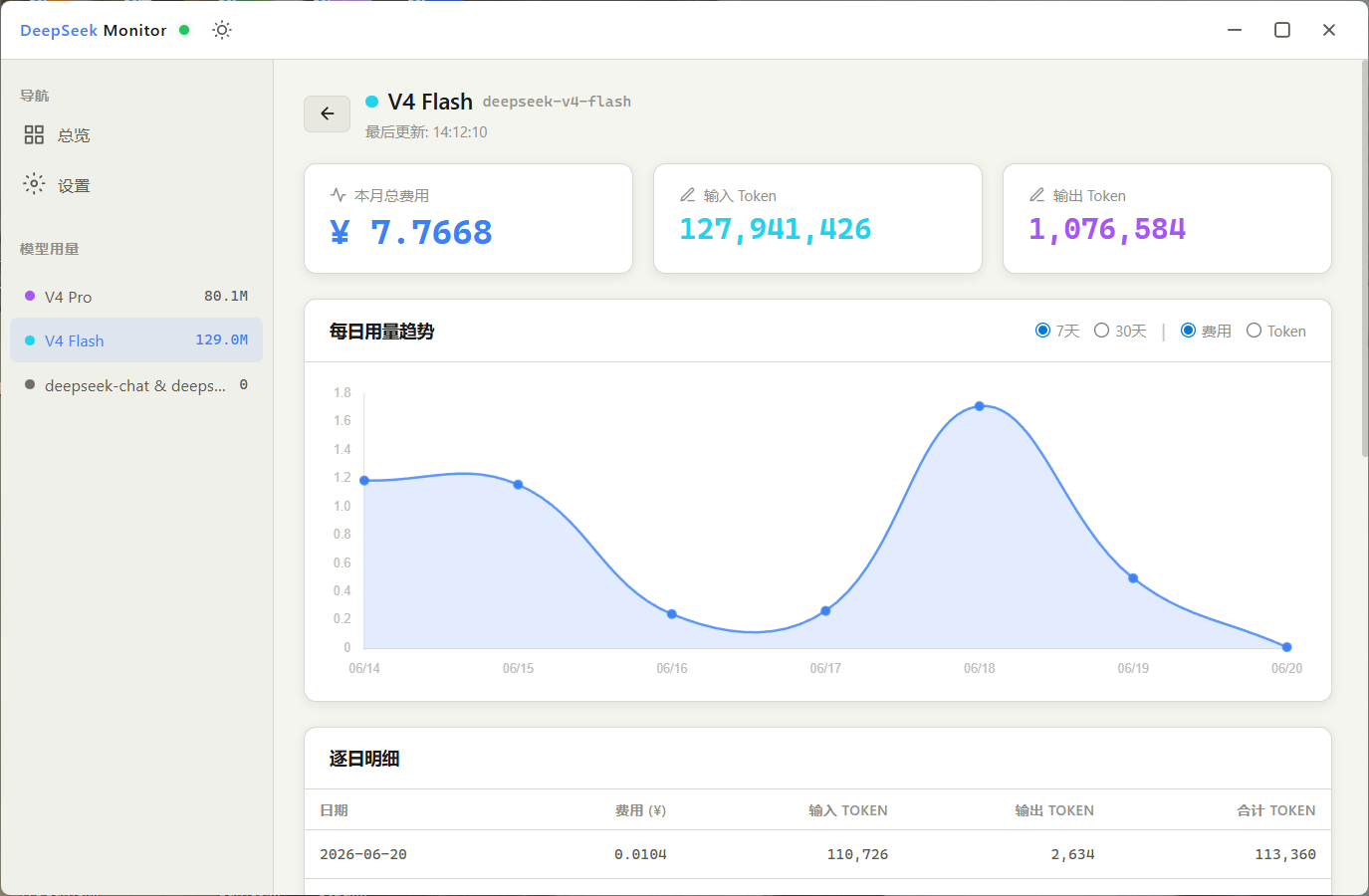
Task: Click the 最后更新 timestamp text
Action: pos(426,131)
